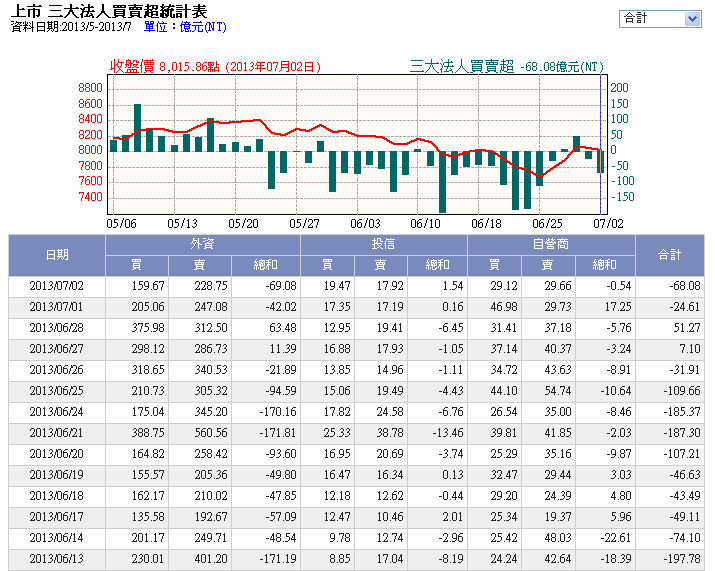Click the 收盤價 closing price legend label
Viewport: 715px width, 571px height.
[132, 67]
